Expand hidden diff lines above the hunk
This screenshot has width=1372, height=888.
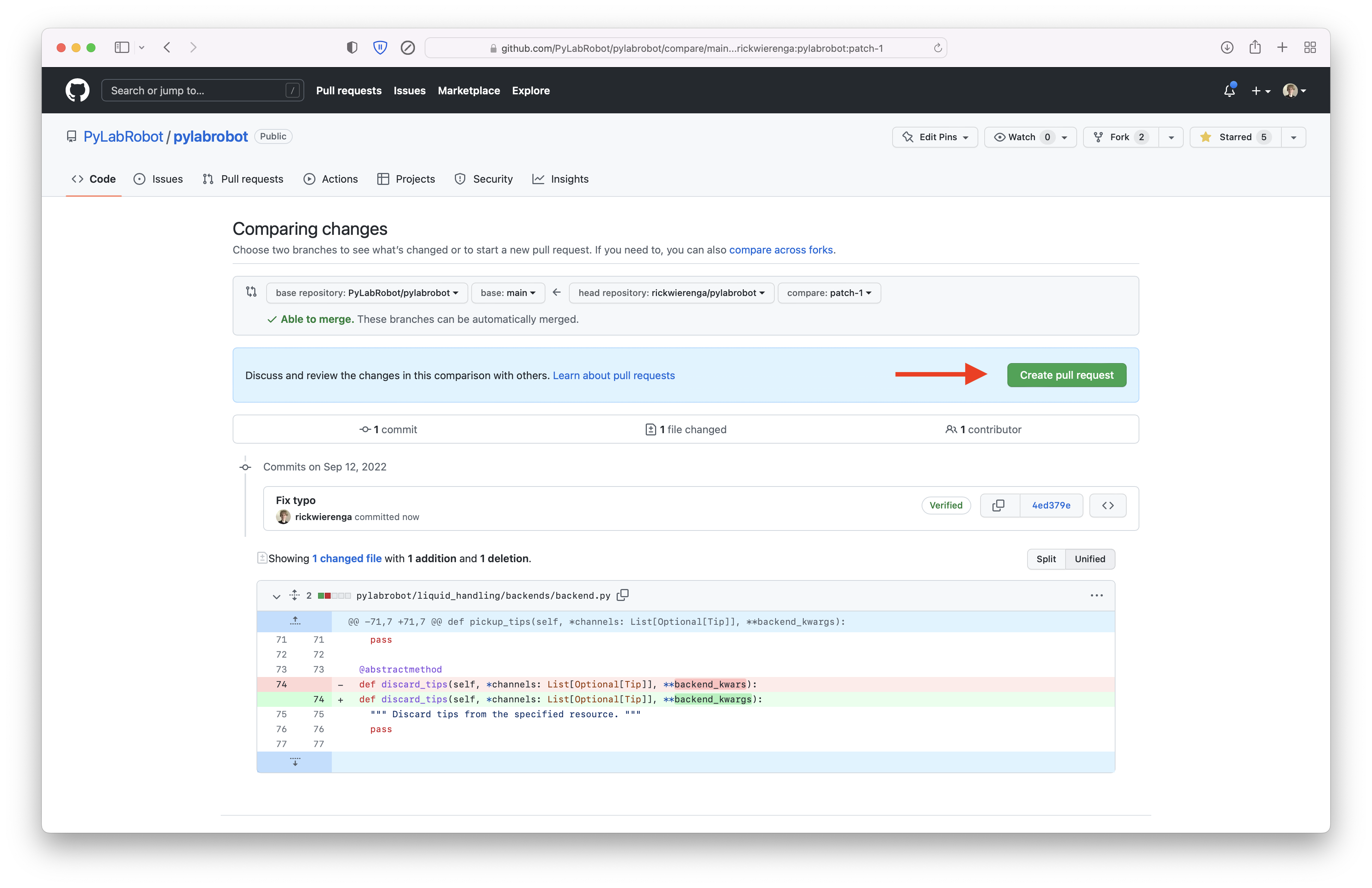[x=295, y=621]
